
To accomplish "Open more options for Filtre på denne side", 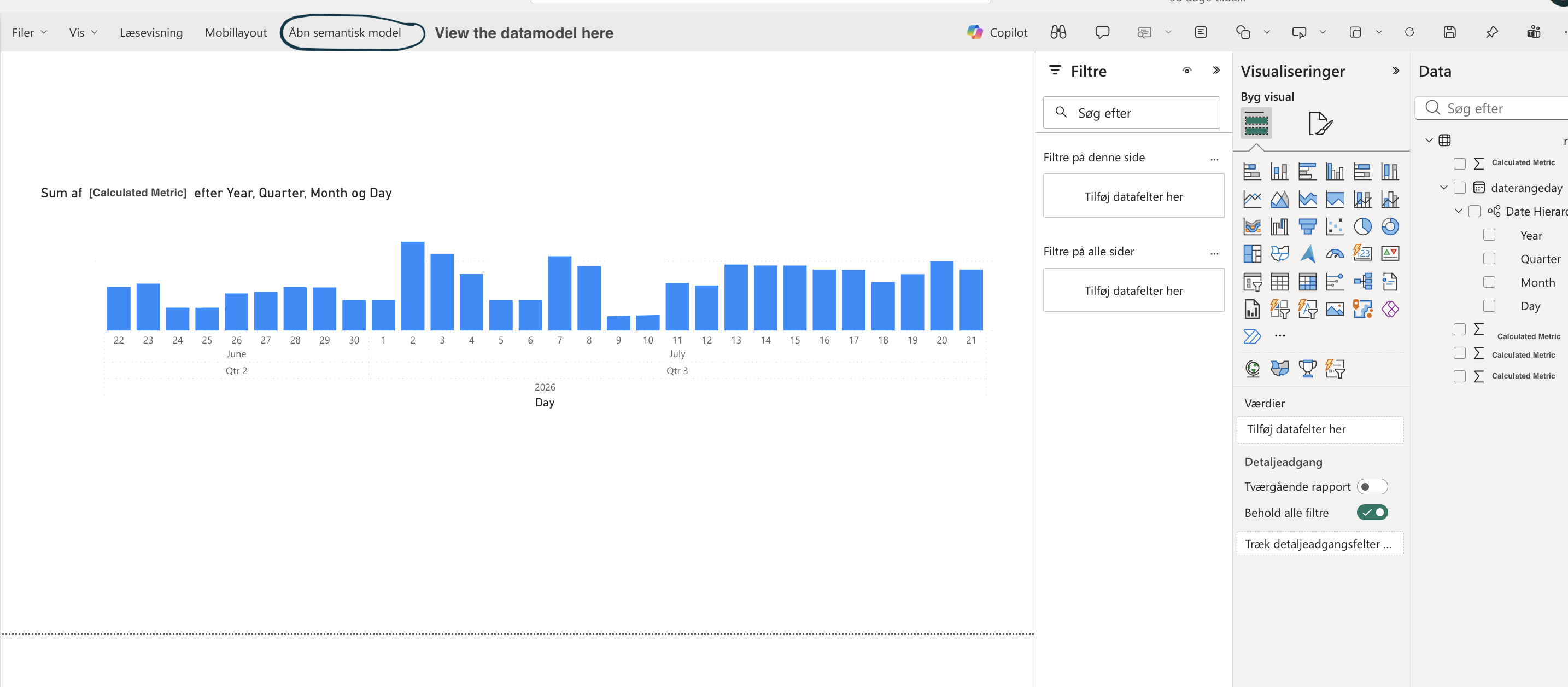I will pyautogui.click(x=1214, y=159).
